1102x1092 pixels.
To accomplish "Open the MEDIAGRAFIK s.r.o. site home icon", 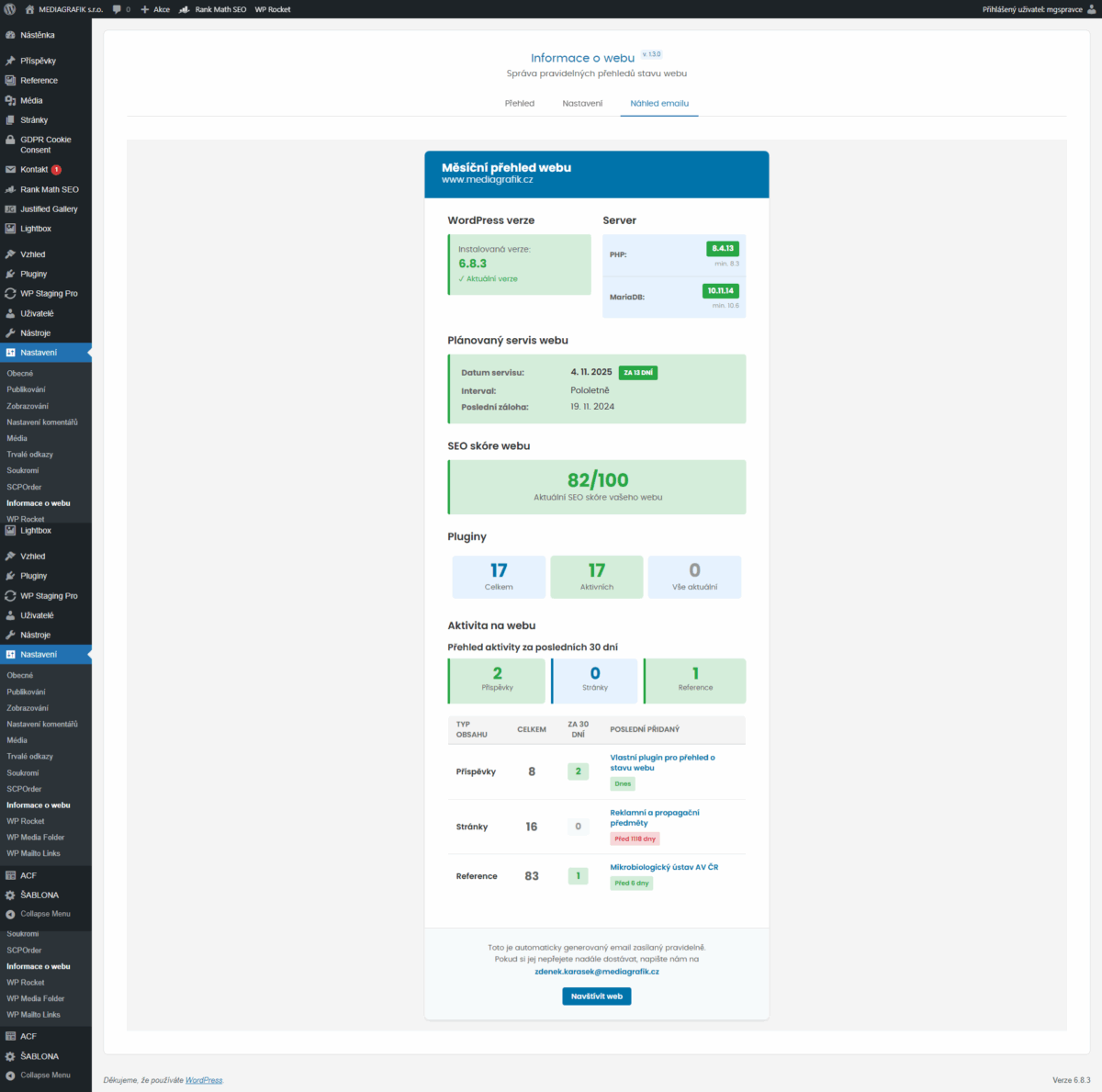I will 29,9.
